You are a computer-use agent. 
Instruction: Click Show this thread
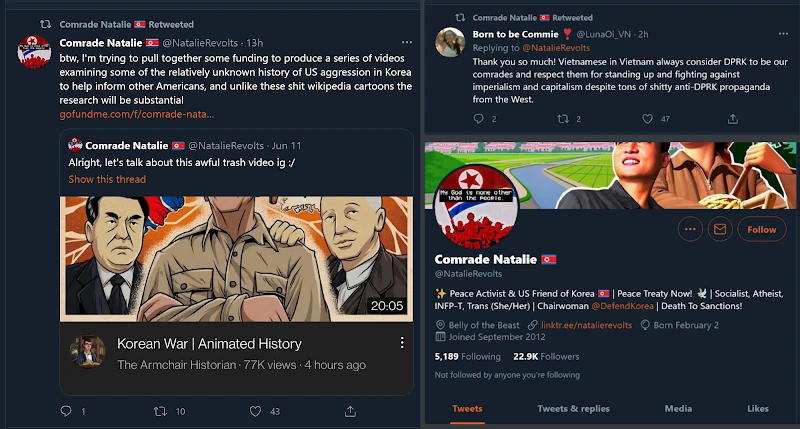[107, 179]
